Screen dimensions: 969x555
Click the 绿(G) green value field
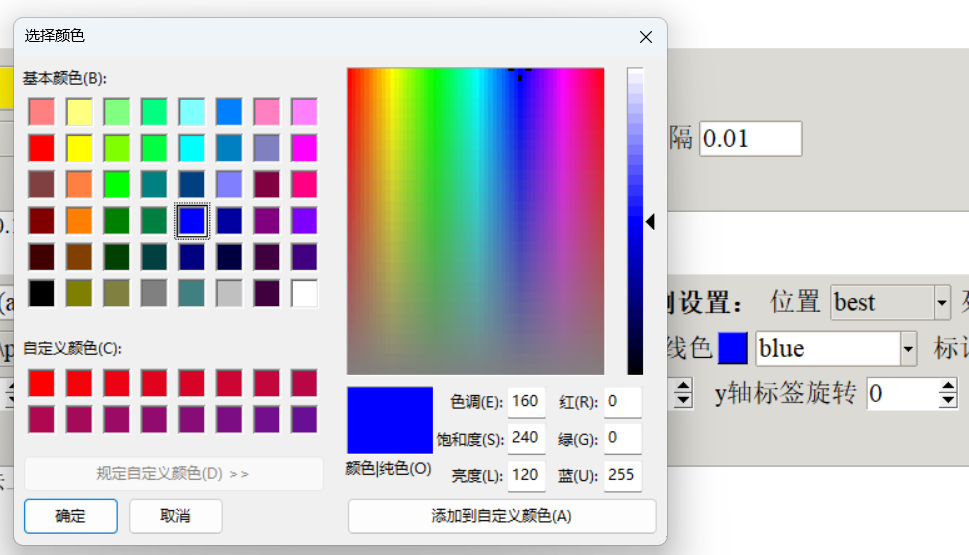click(623, 438)
